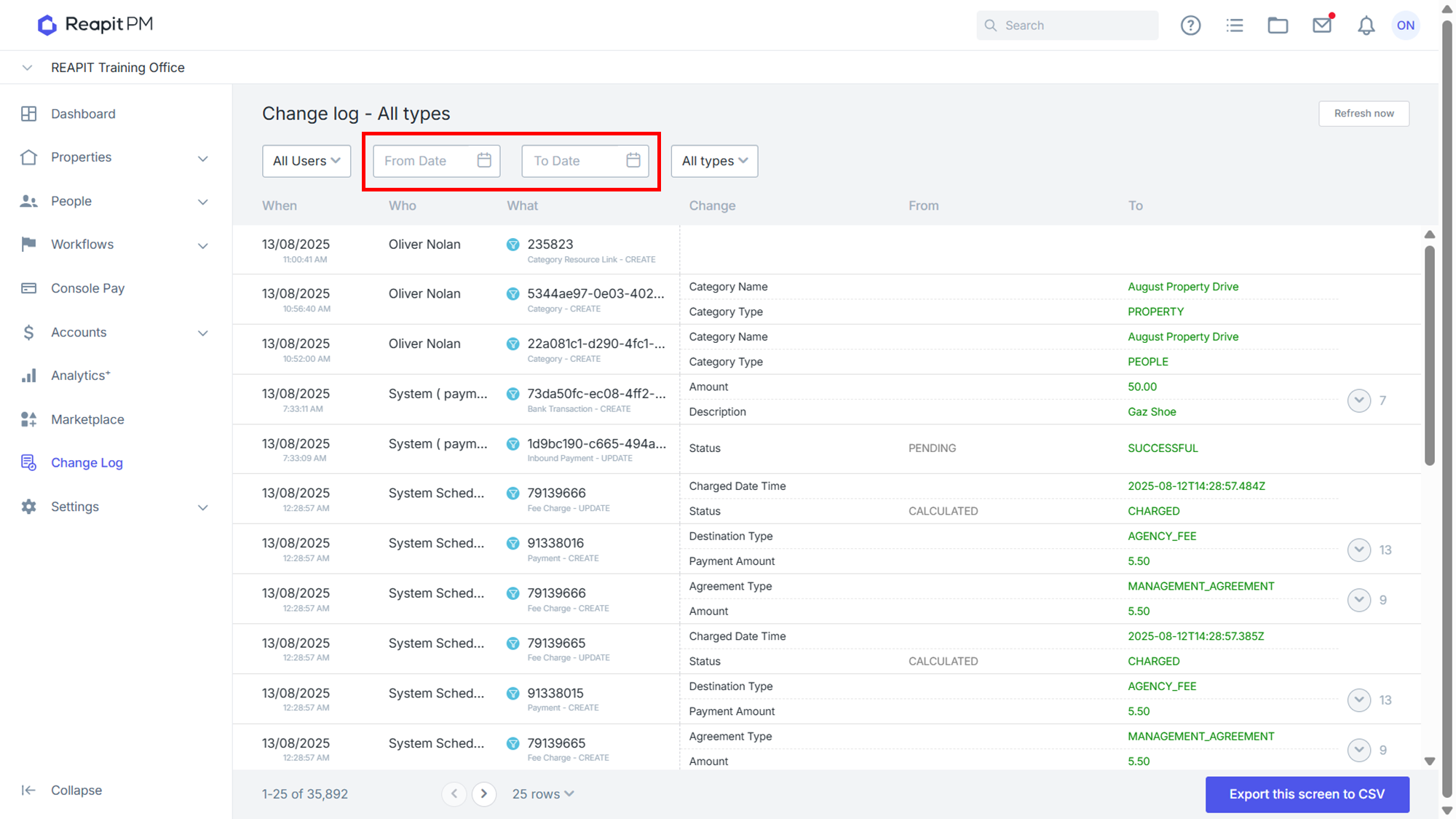Open the task list icon in header
The image size is (1456, 819).
[1235, 25]
